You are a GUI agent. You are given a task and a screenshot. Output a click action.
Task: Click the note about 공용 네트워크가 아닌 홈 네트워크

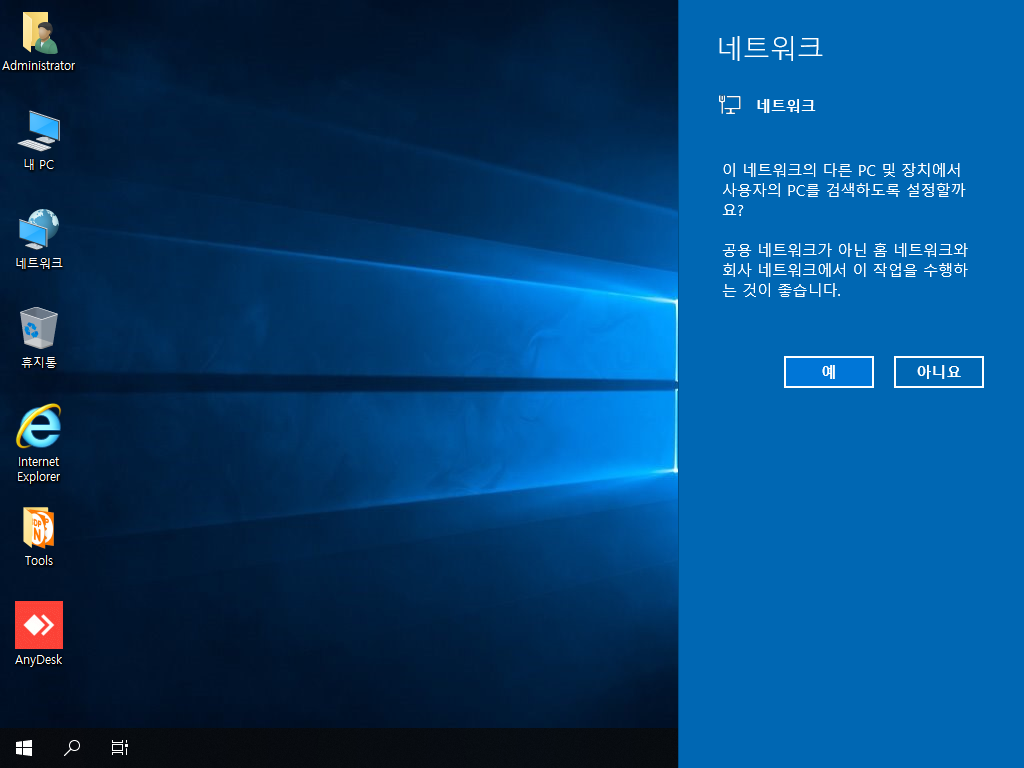pyautogui.click(x=845, y=270)
